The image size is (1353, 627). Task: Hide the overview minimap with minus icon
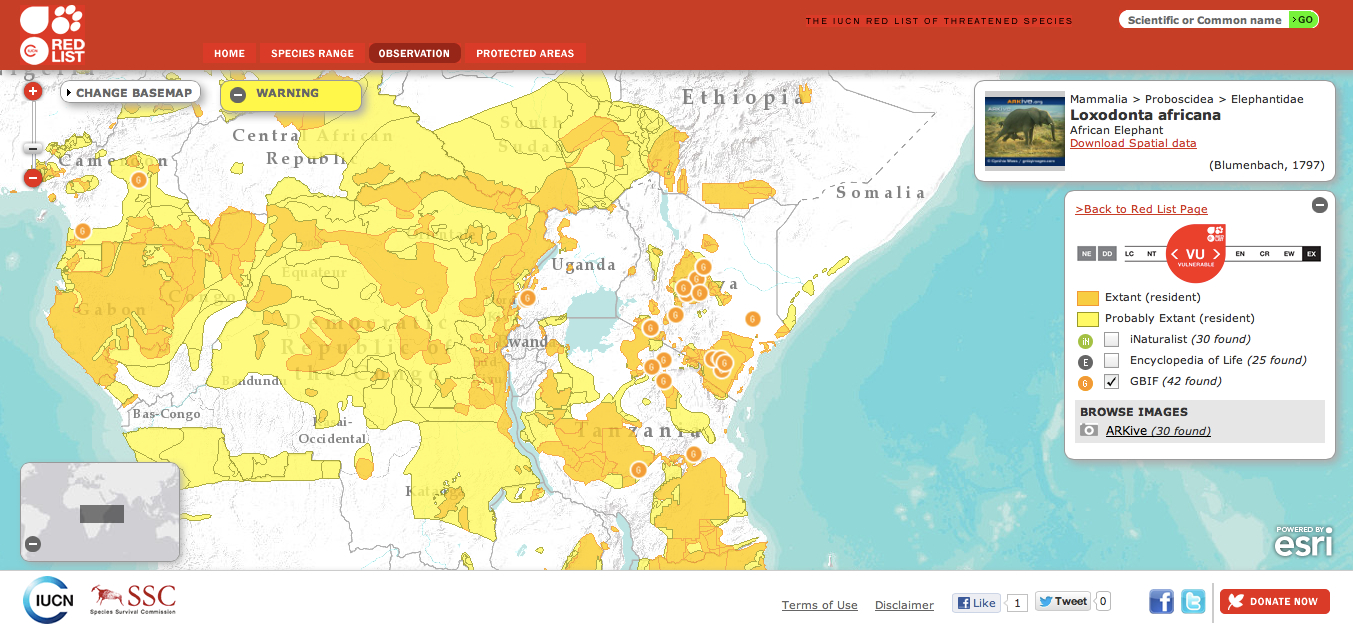click(33, 544)
